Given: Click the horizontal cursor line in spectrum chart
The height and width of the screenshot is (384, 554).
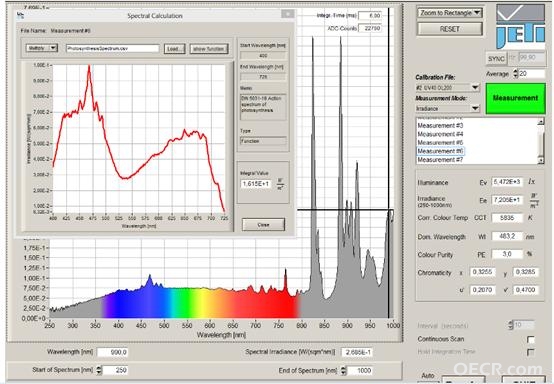Looking at the screenshot, I should click(345, 210).
